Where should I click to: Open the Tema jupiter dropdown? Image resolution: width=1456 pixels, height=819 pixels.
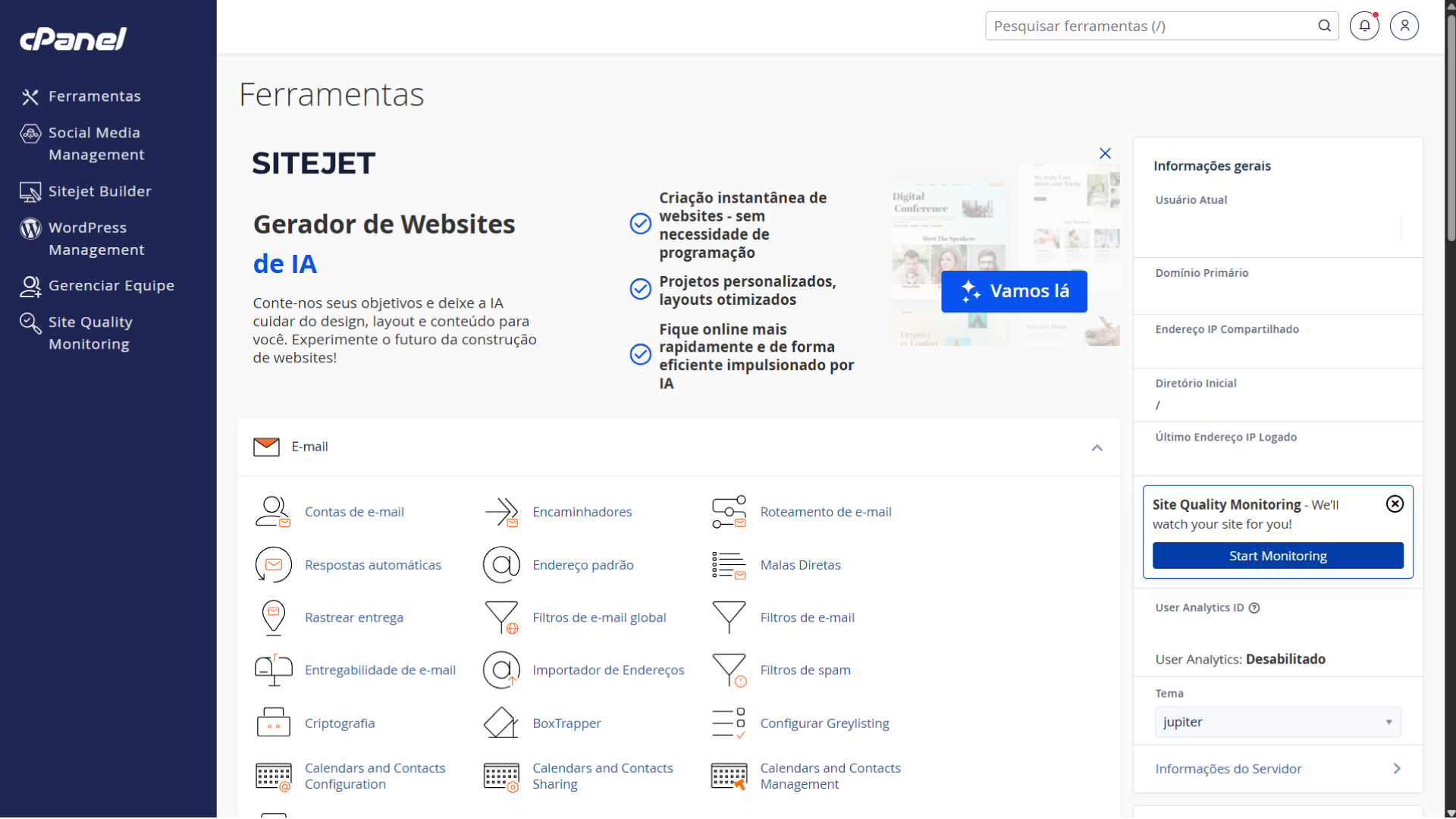pos(1277,722)
